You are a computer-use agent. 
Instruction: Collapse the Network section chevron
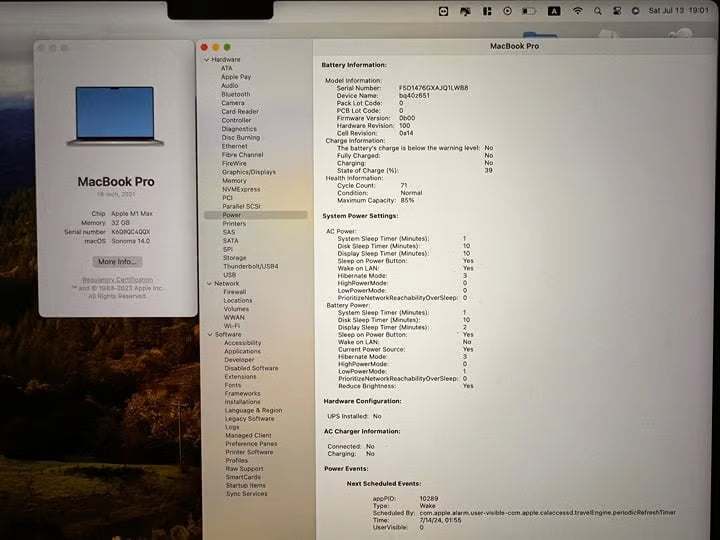pyautogui.click(x=209, y=284)
